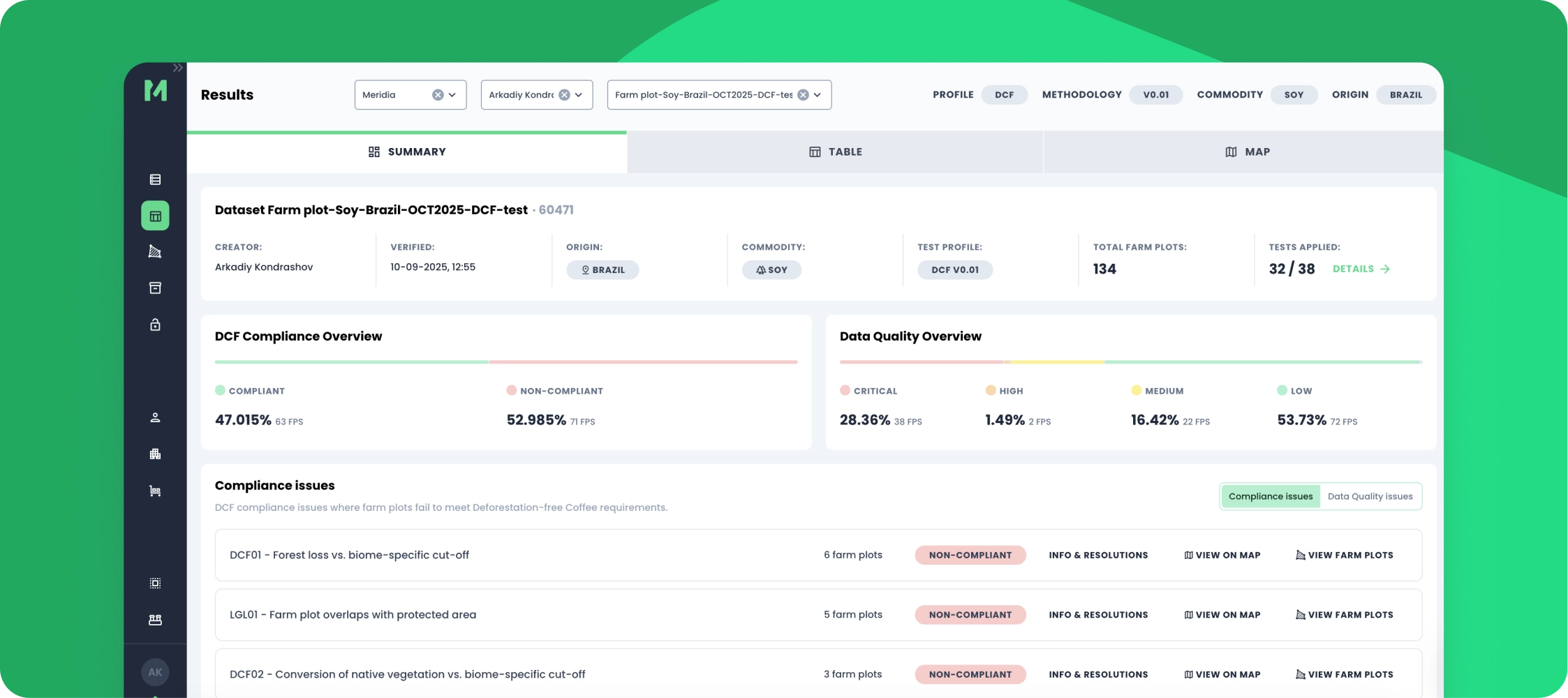The height and width of the screenshot is (698, 1568).
Task: Open the user profile sidebar icon
Action: tap(155, 417)
